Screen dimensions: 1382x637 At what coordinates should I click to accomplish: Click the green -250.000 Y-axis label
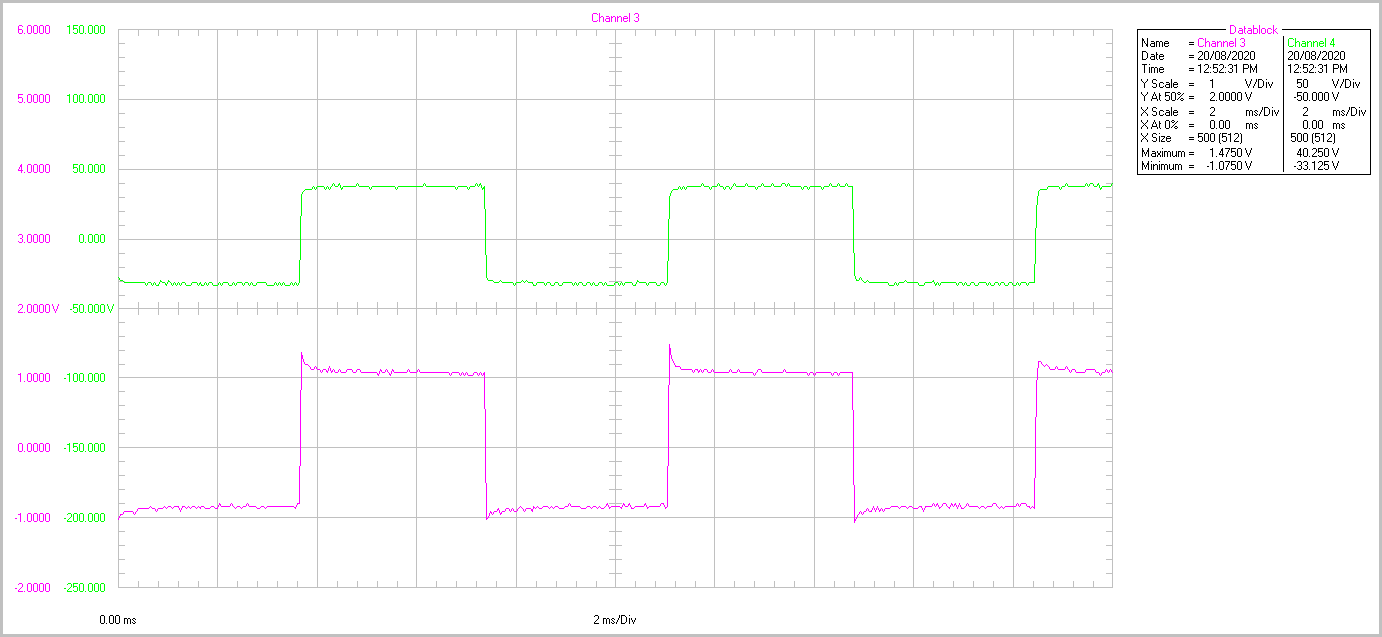click(x=85, y=587)
